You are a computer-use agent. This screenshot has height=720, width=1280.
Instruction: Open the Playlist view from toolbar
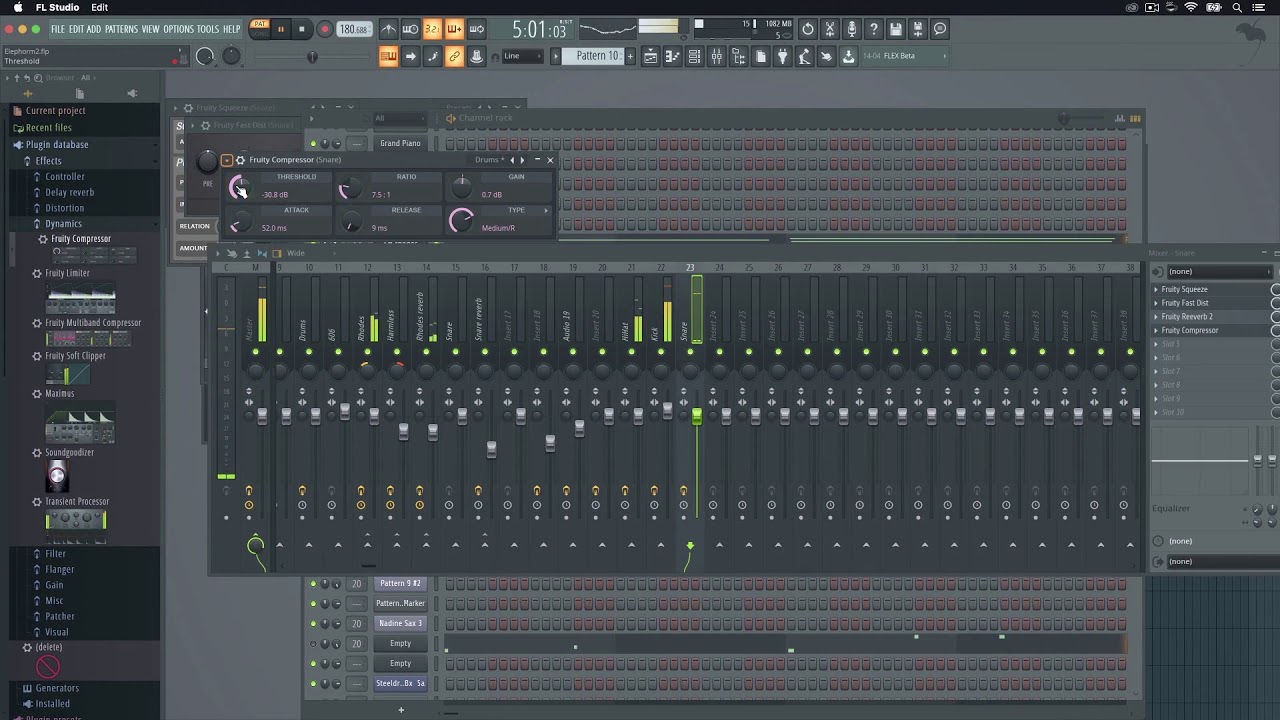pos(650,56)
